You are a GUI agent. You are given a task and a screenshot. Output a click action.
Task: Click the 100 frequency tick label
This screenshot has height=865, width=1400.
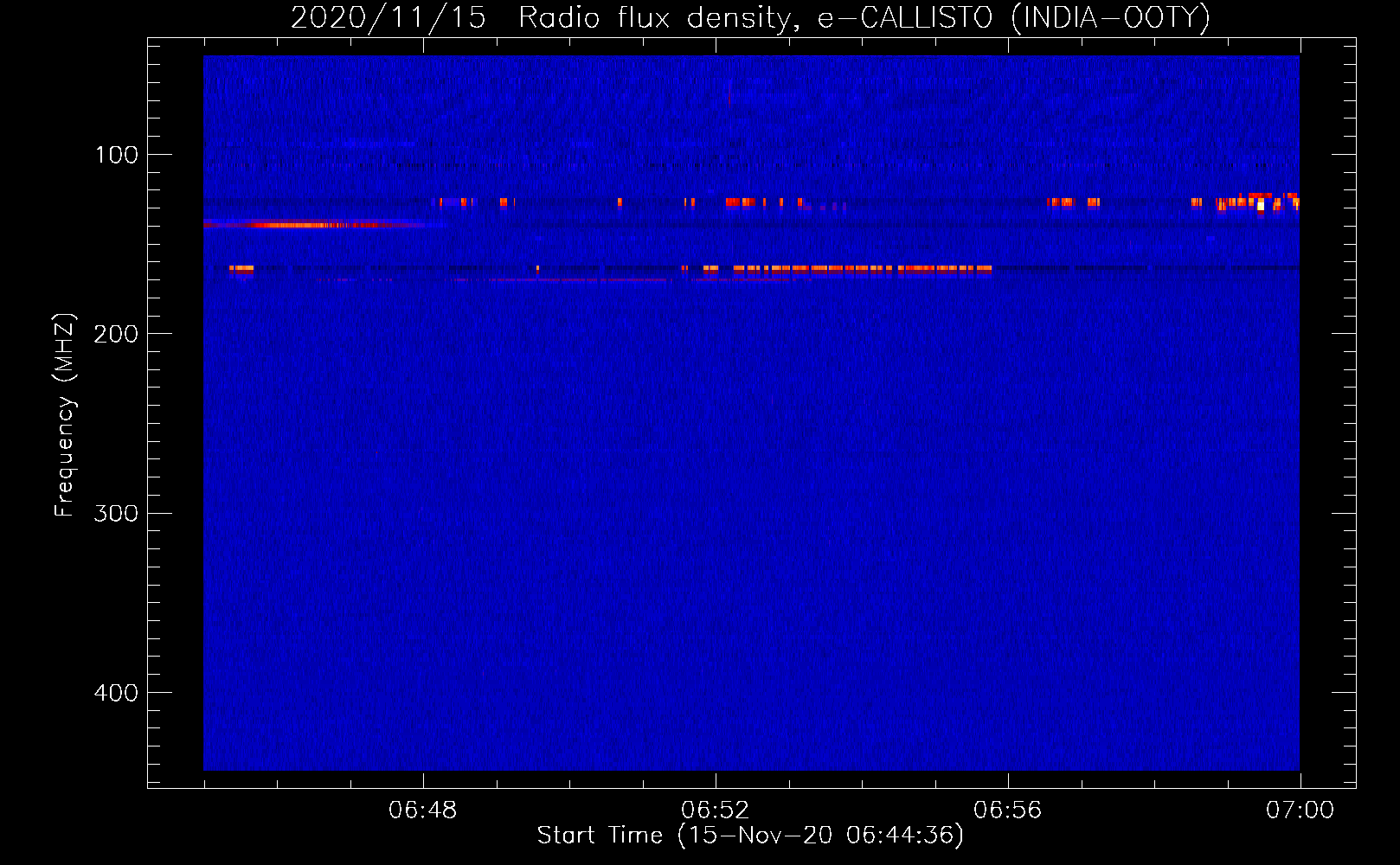pos(117,155)
